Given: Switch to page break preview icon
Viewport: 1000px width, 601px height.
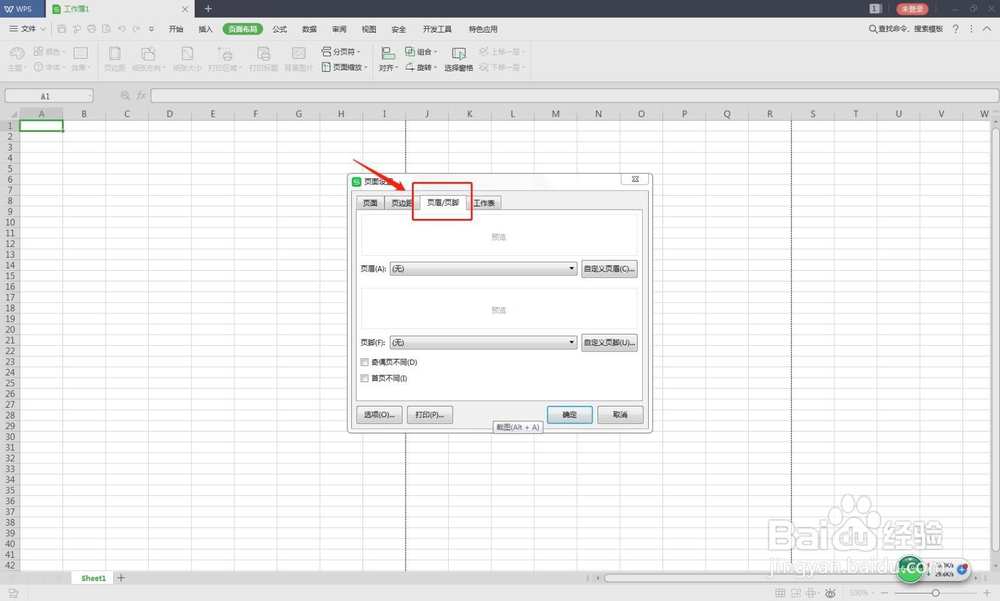Looking at the screenshot, I should coord(795,593).
